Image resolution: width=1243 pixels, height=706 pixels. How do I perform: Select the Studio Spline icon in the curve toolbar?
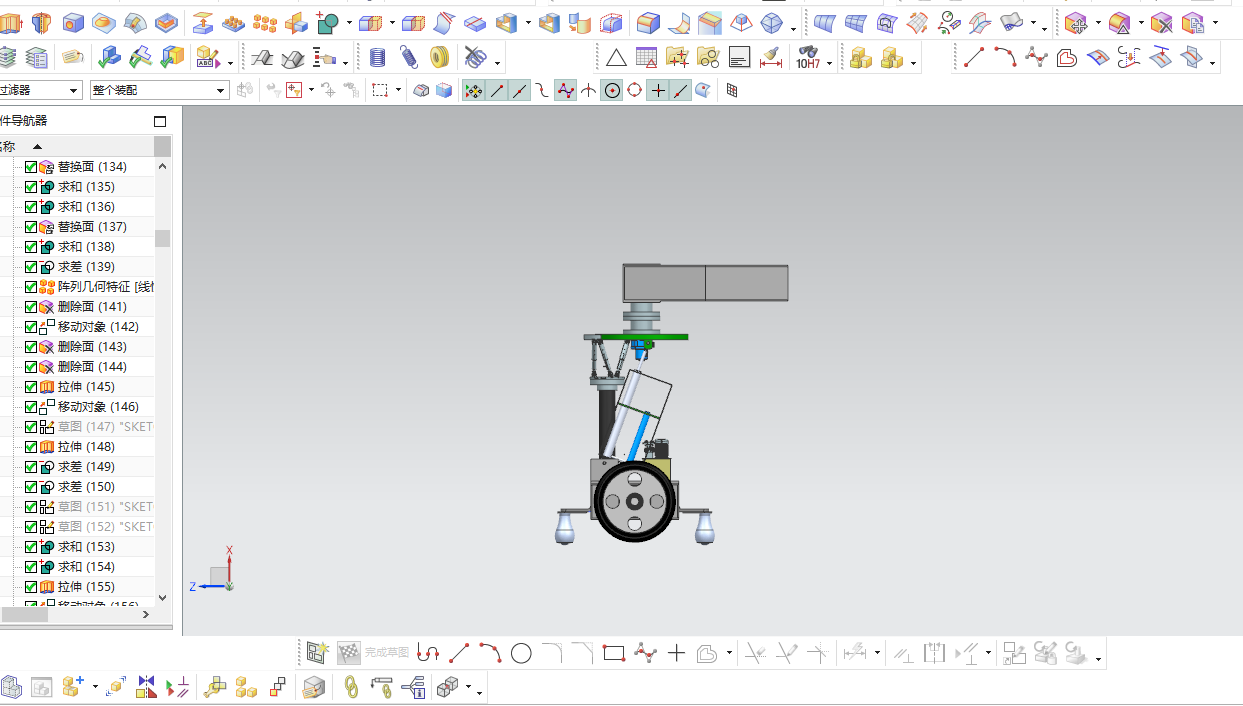click(x=1036, y=58)
